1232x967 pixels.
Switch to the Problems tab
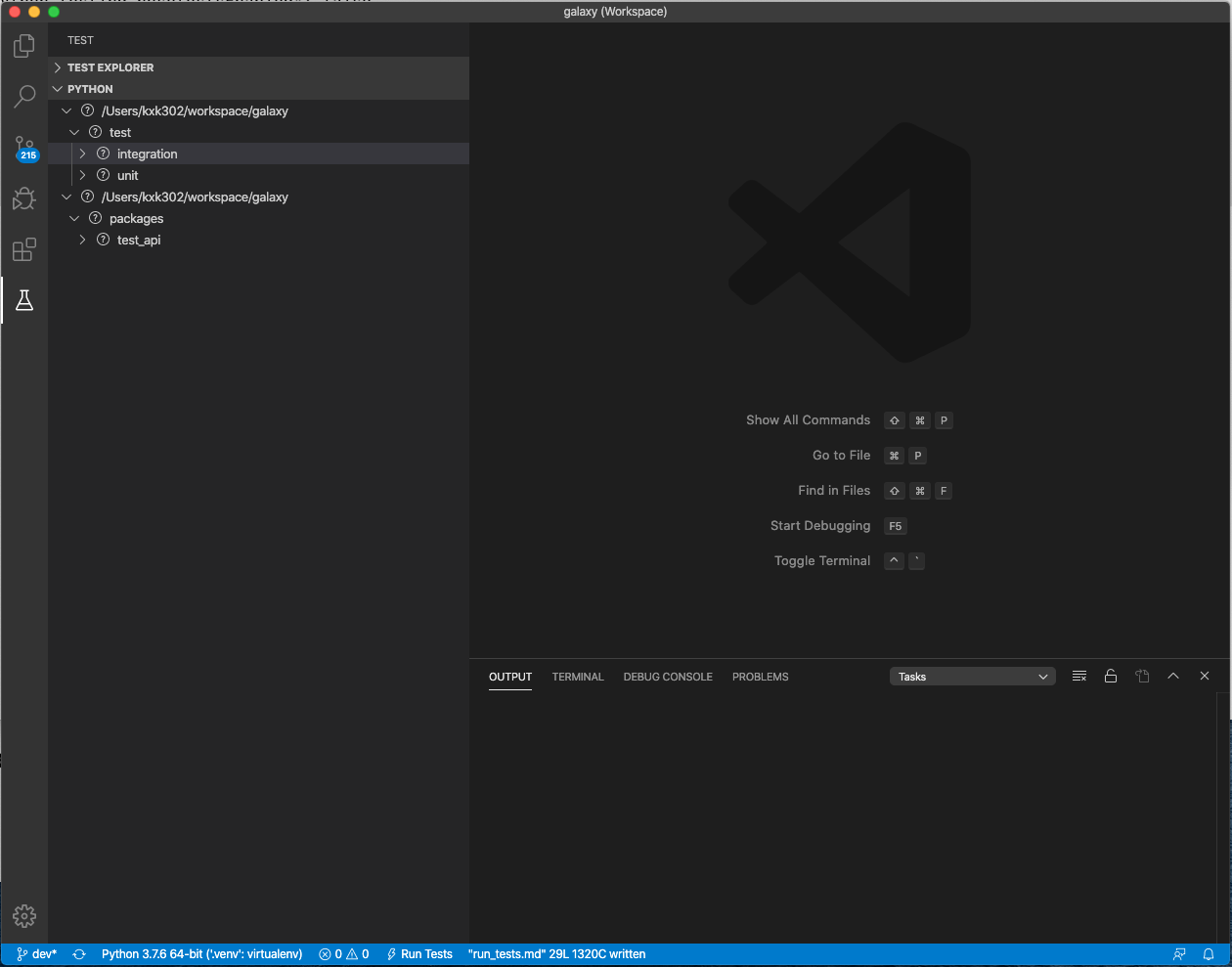[x=760, y=677]
